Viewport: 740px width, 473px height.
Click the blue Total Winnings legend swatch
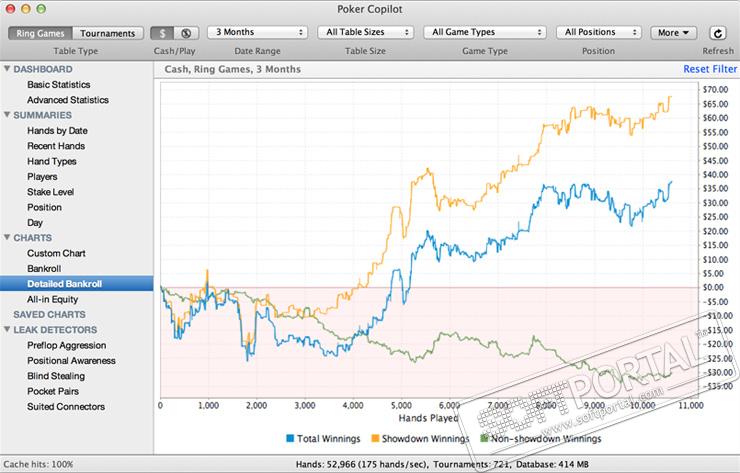point(290,439)
